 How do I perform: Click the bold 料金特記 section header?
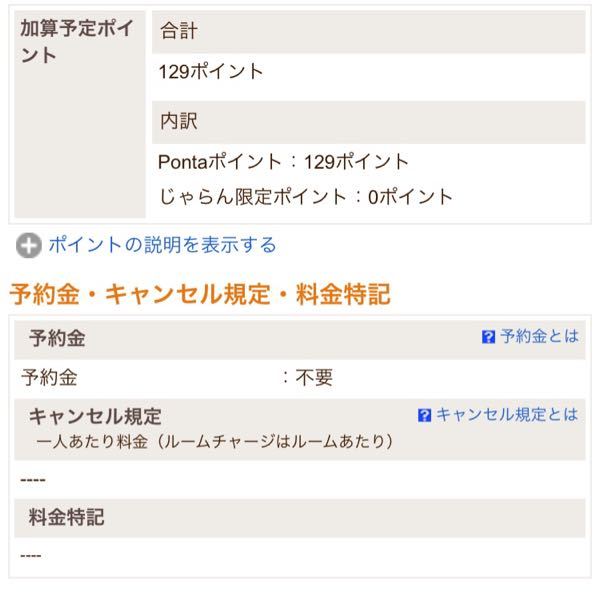pyautogui.click(x=67, y=518)
